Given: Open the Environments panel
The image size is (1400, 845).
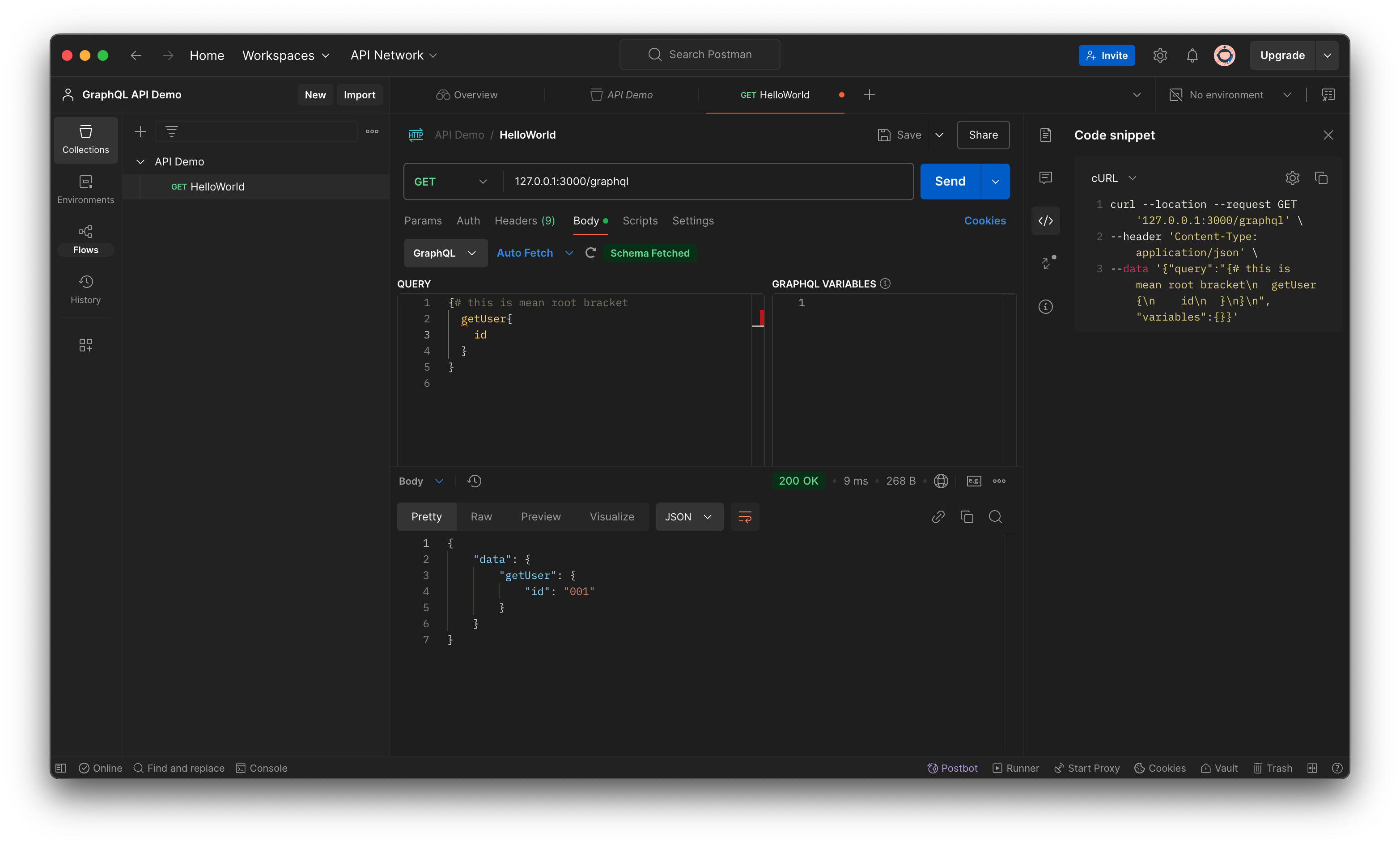Looking at the screenshot, I should tap(85, 189).
